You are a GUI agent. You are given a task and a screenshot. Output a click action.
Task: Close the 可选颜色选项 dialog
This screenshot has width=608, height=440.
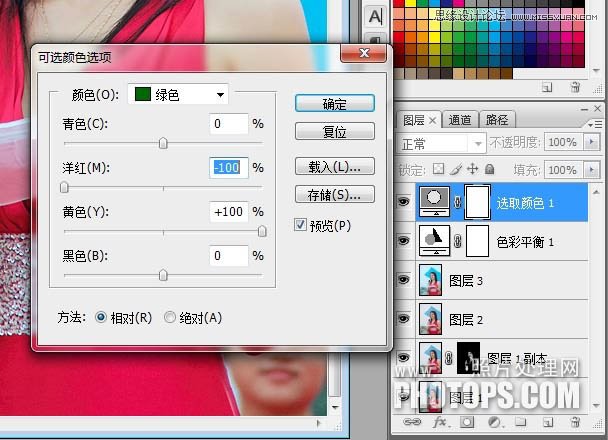tap(364, 53)
